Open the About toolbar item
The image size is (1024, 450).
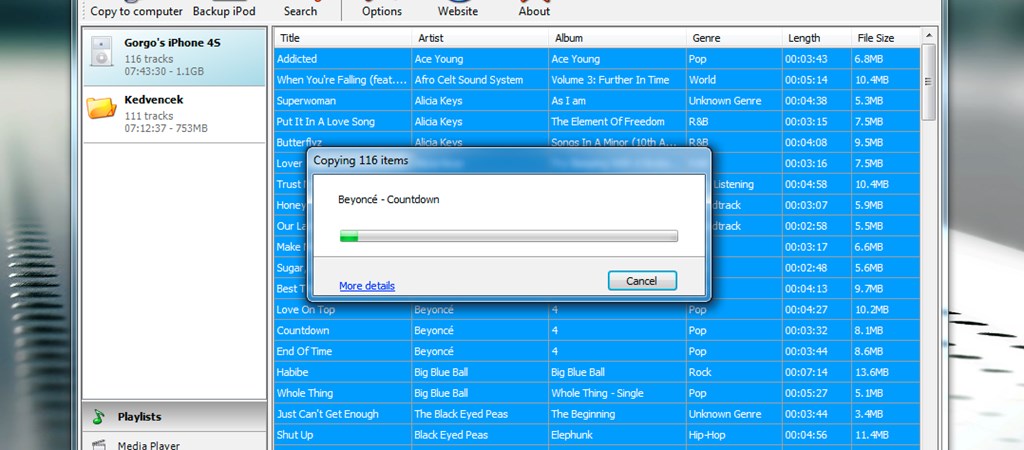(534, 10)
